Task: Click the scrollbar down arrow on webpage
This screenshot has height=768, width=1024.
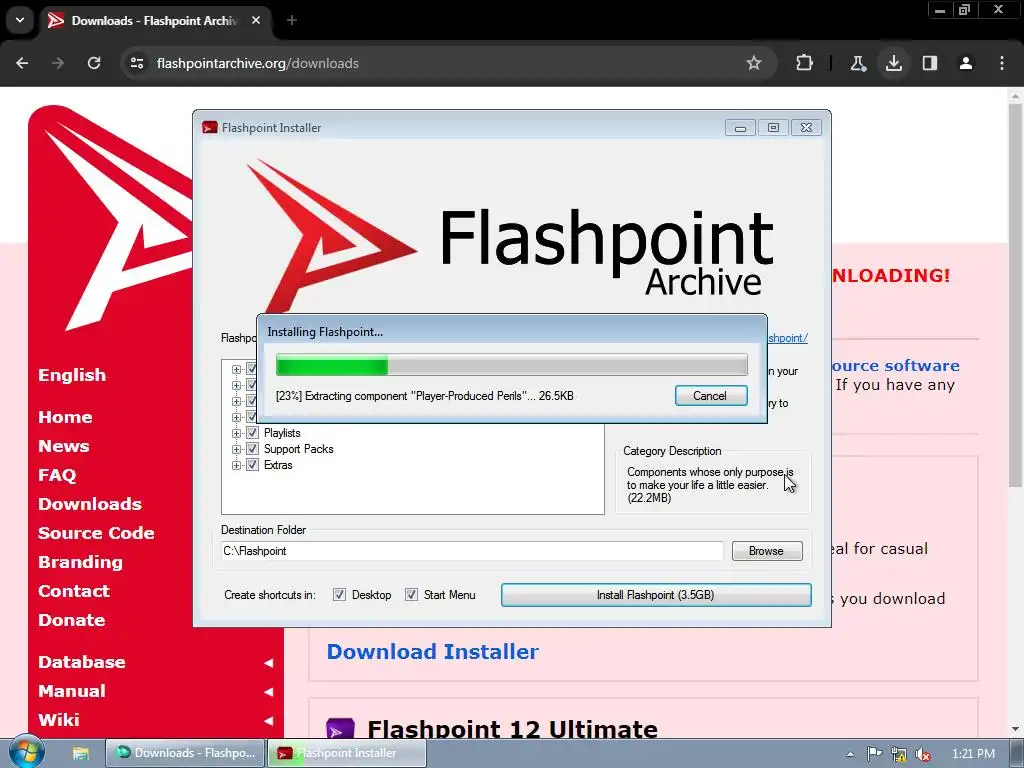Action: click(x=1015, y=729)
